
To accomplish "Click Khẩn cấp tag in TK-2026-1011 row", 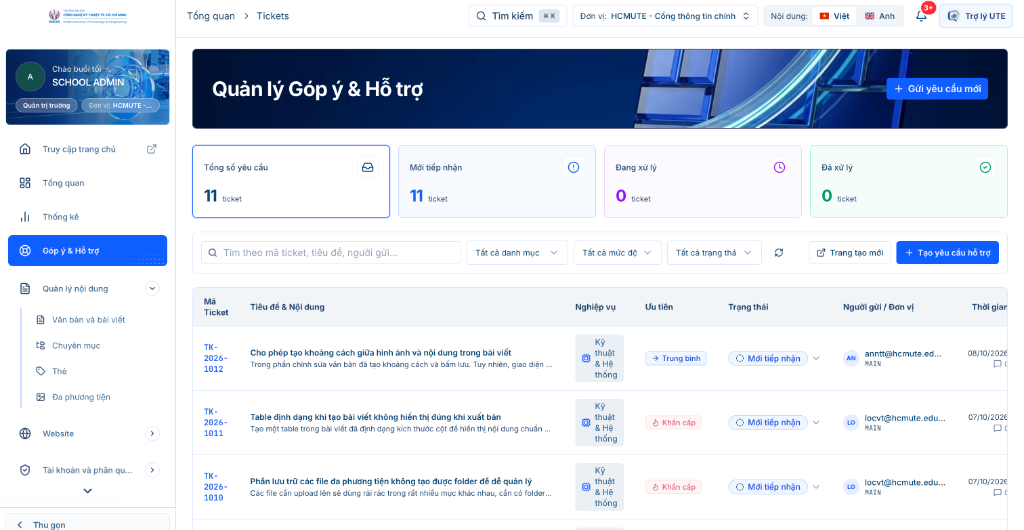I will point(673,422).
